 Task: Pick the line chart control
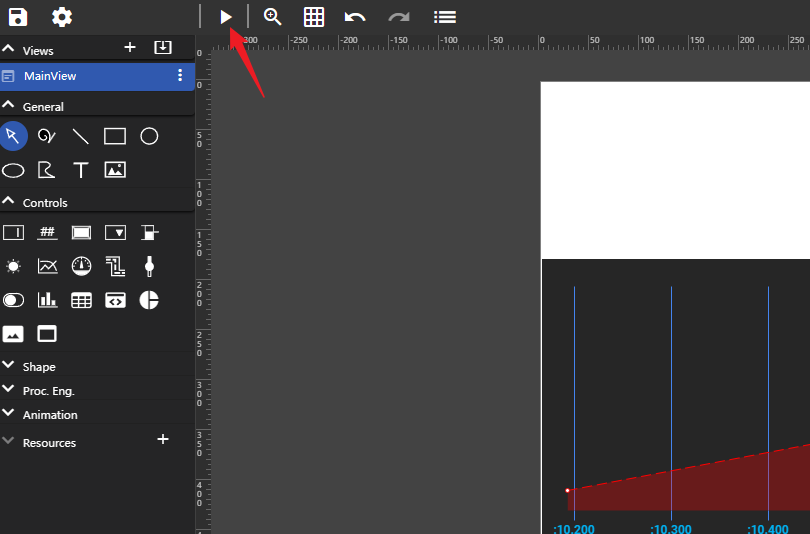(47, 266)
